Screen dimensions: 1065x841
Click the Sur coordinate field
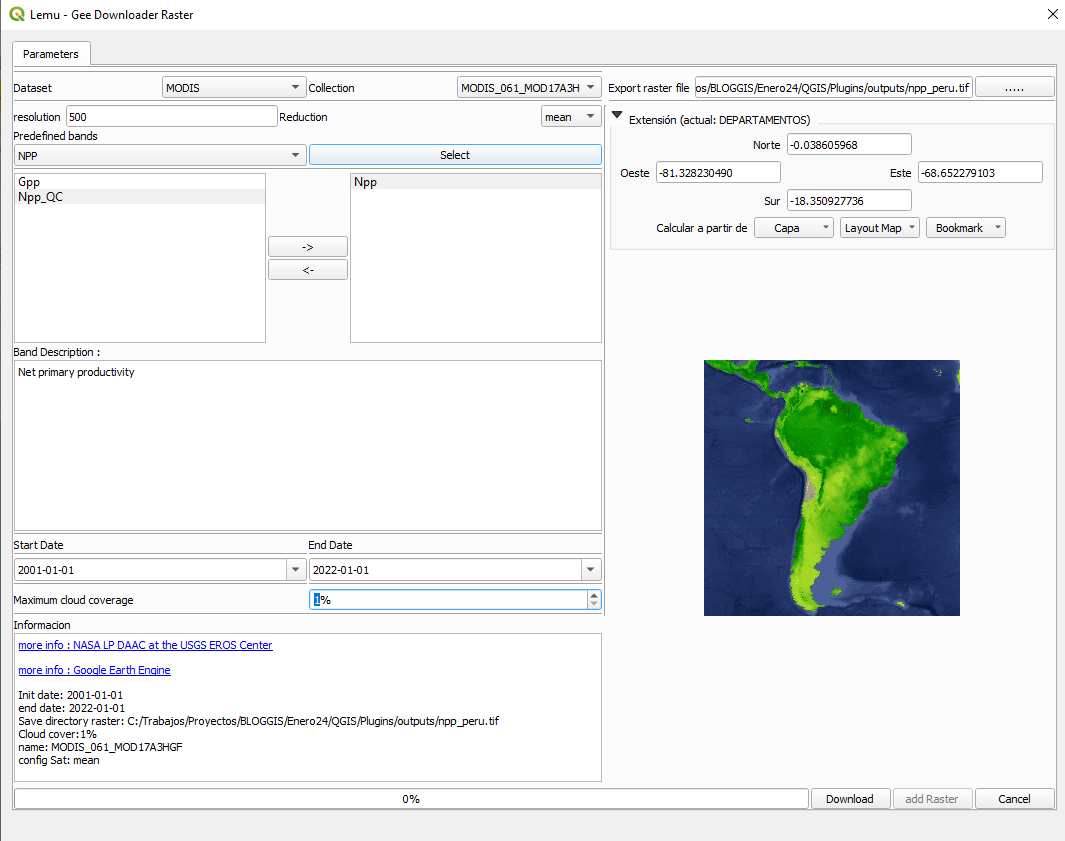tap(849, 201)
